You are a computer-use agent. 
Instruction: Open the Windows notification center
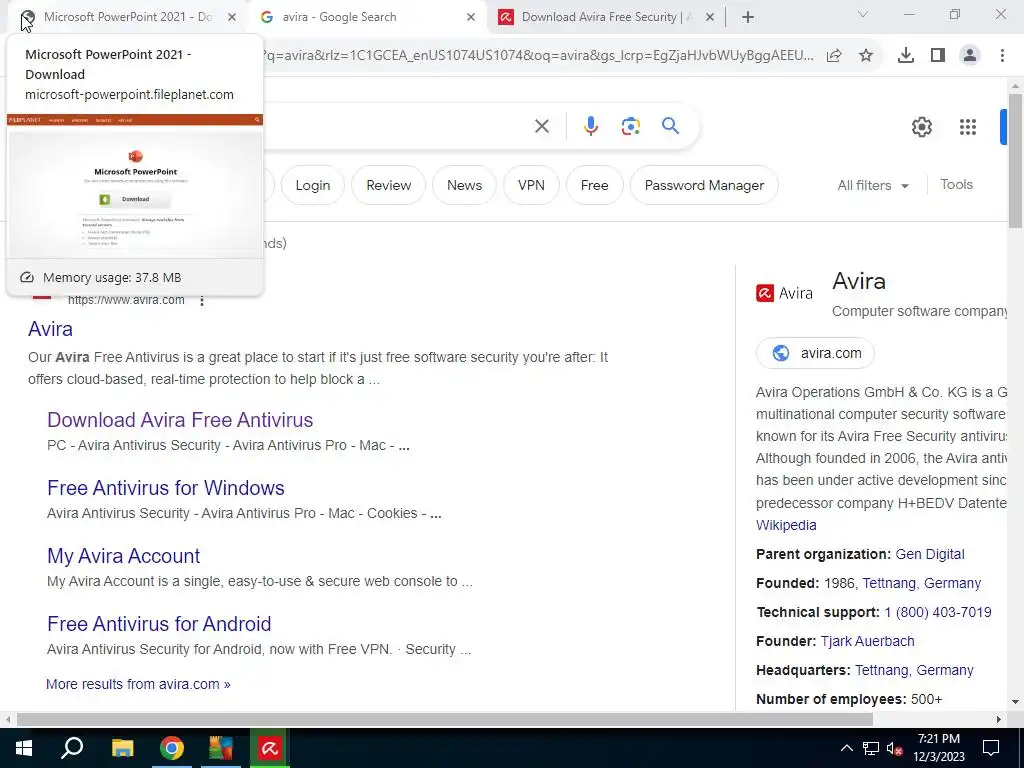(991, 748)
